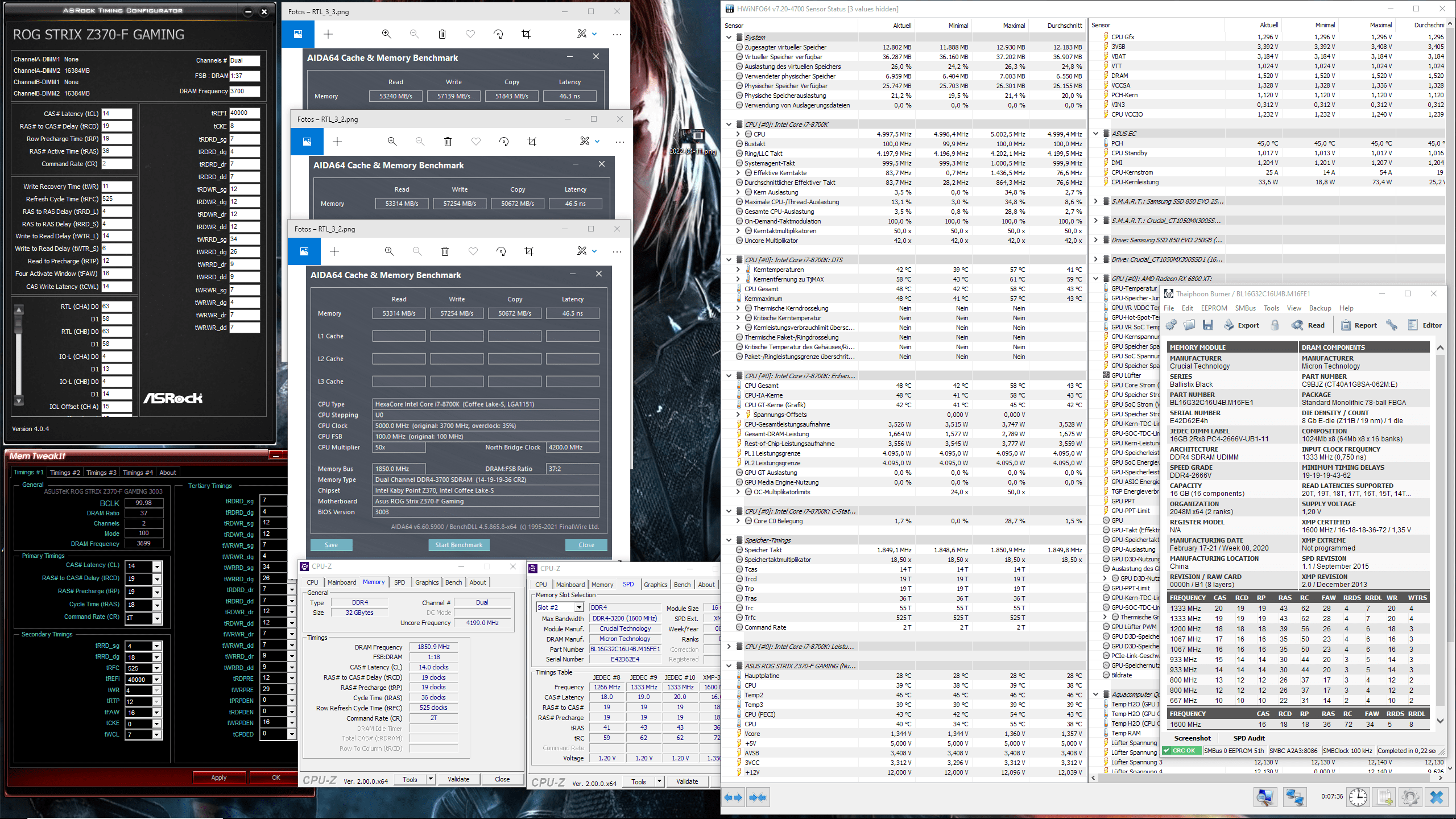Click the Thaiphoon Burner logo icon in title bar

pyautogui.click(x=1169, y=293)
